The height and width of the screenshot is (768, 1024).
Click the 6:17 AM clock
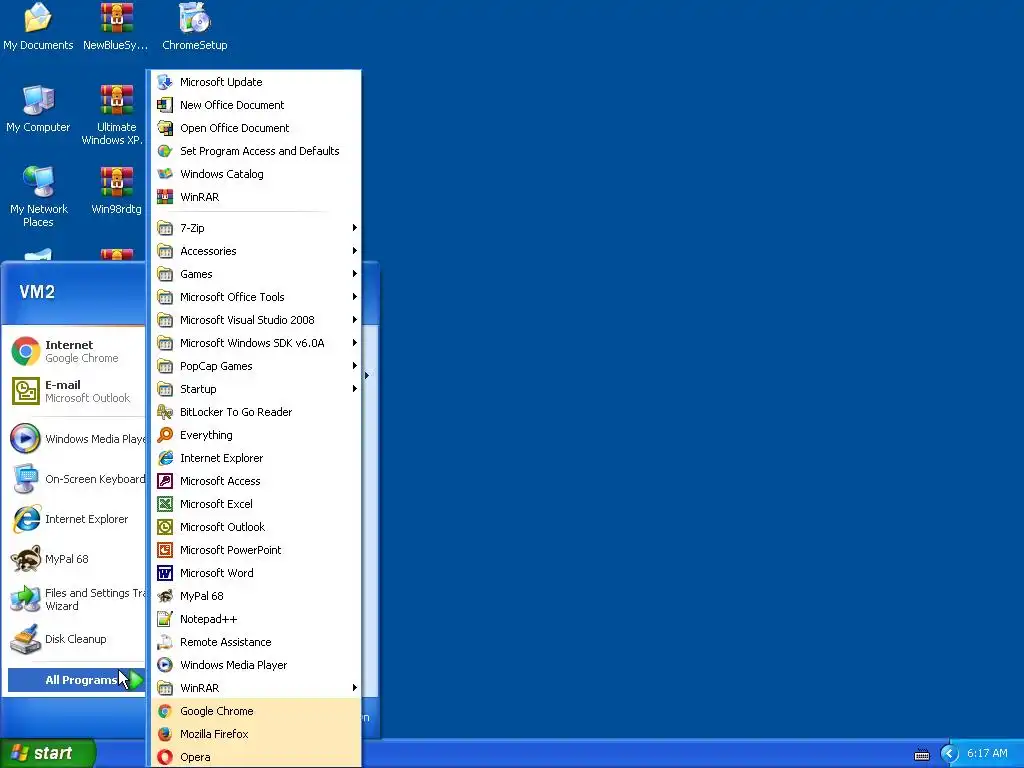pyautogui.click(x=987, y=754)
